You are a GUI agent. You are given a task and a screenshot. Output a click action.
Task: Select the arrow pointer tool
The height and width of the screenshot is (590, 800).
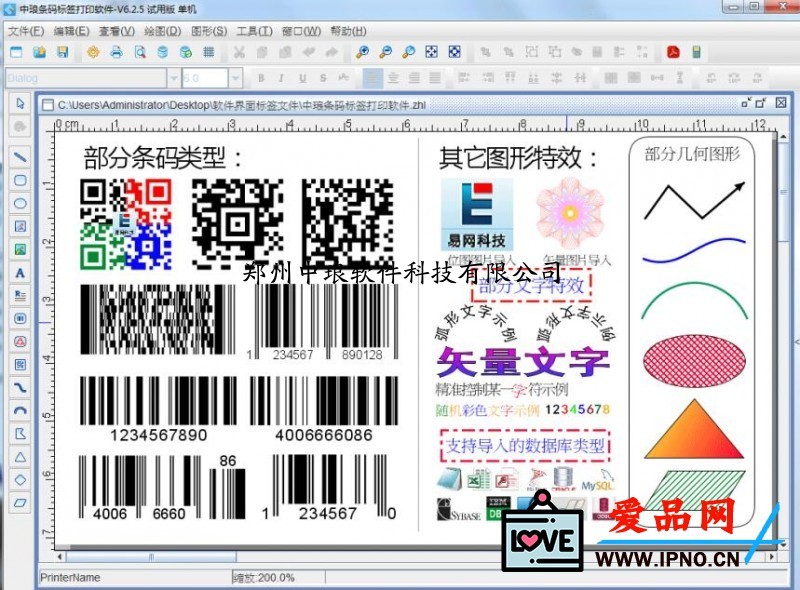point(20,104)
